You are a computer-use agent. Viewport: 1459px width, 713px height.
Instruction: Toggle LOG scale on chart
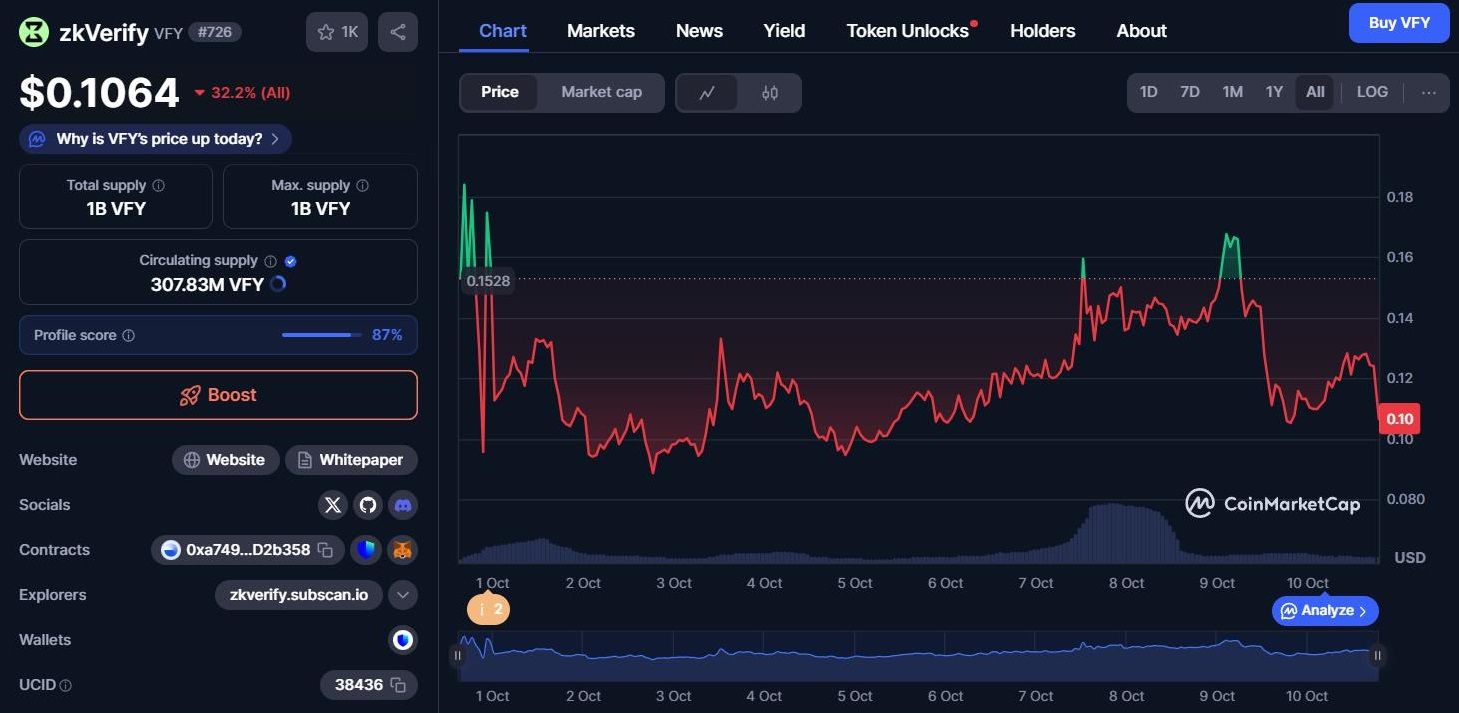pos(1371,92)
